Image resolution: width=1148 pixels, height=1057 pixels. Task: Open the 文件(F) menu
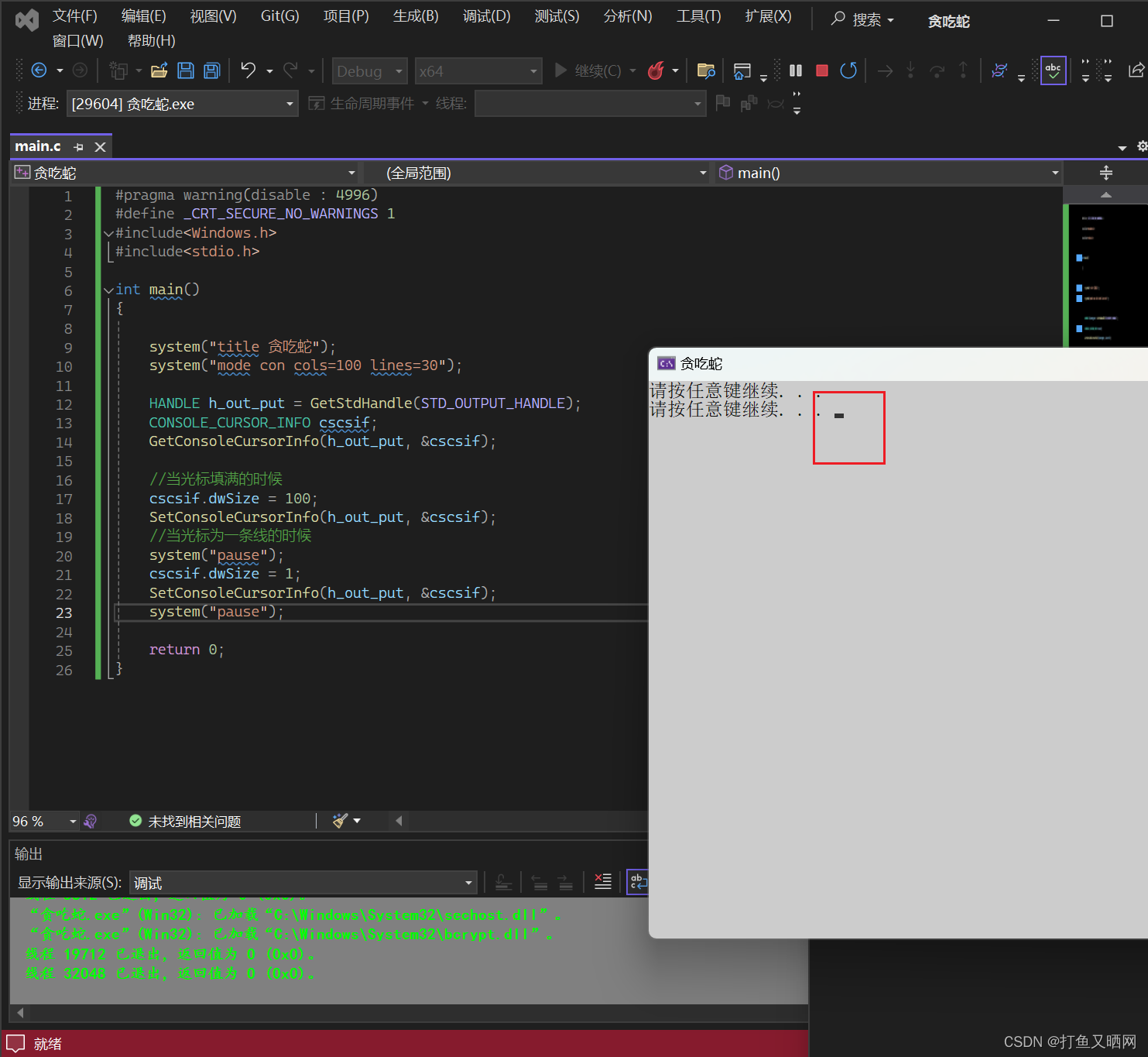pyautogui.click(x=75, y=16)
